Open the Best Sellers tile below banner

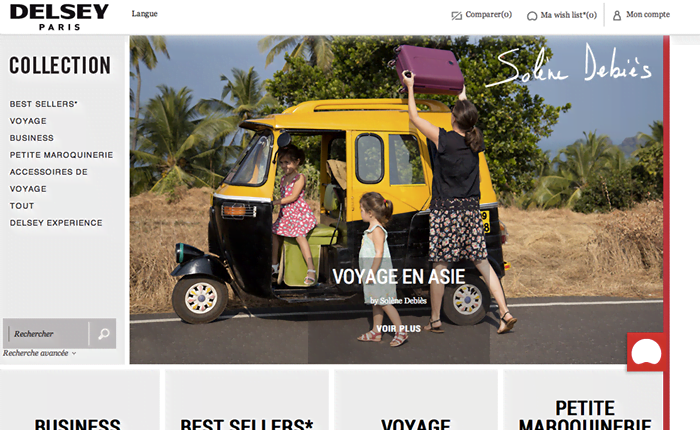[x=247, y=400]
